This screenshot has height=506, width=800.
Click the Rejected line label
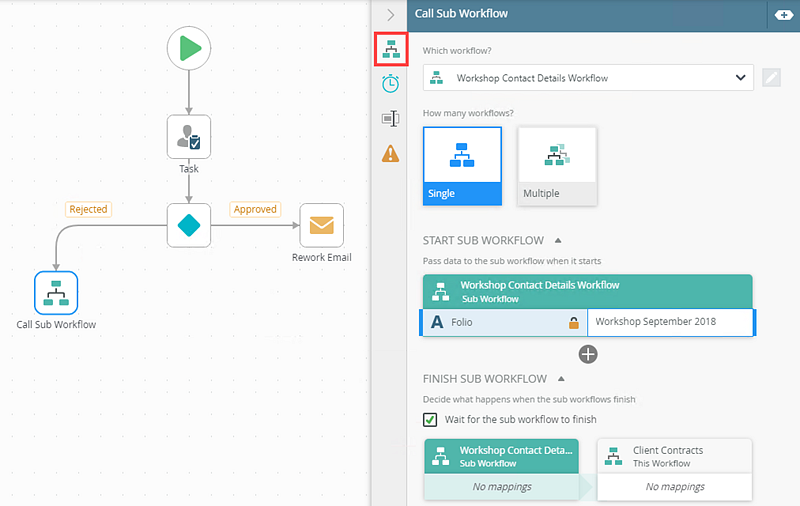tap(88, 209)
